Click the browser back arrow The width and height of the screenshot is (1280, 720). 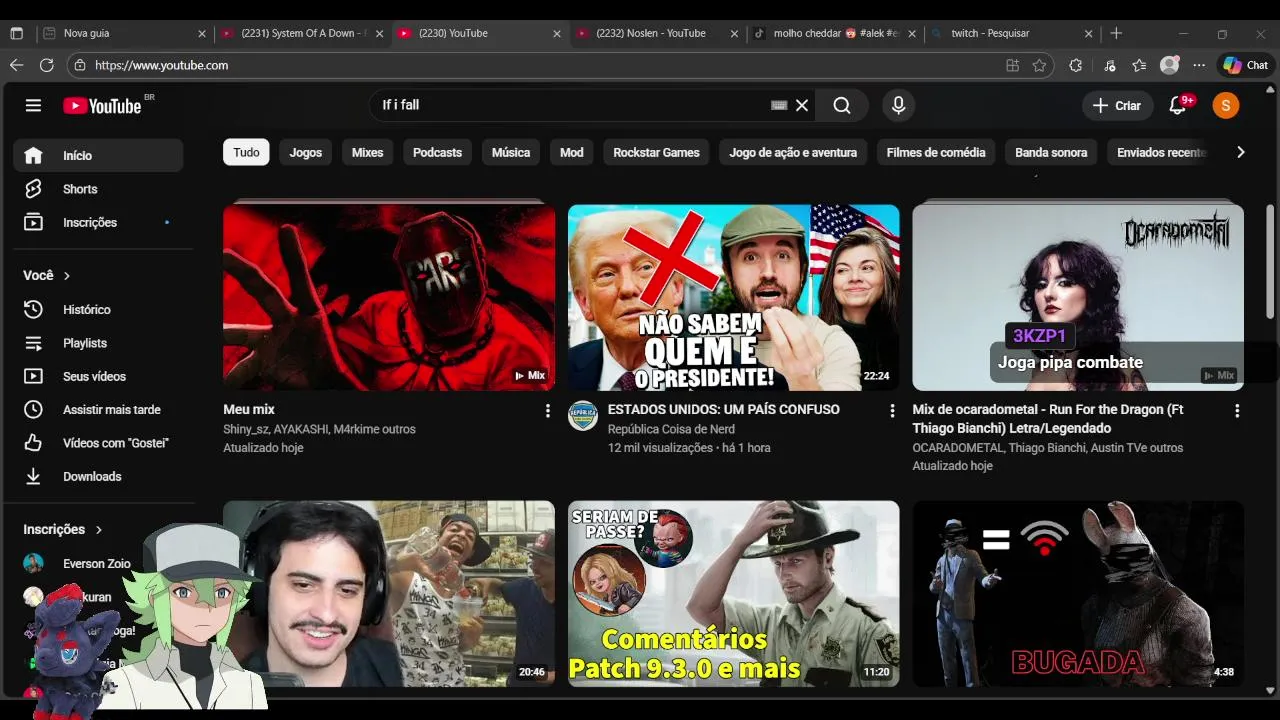pos(16,65)
